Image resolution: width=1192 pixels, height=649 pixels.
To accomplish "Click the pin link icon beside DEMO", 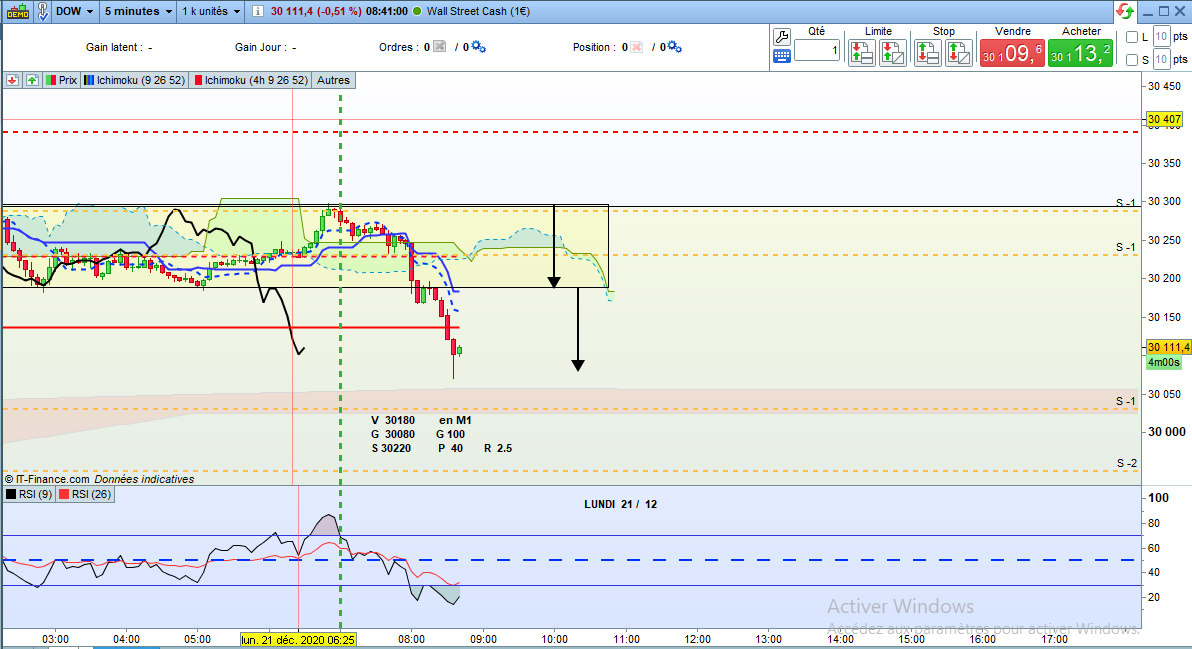I will pyautogui.click(x=43, y=11).
